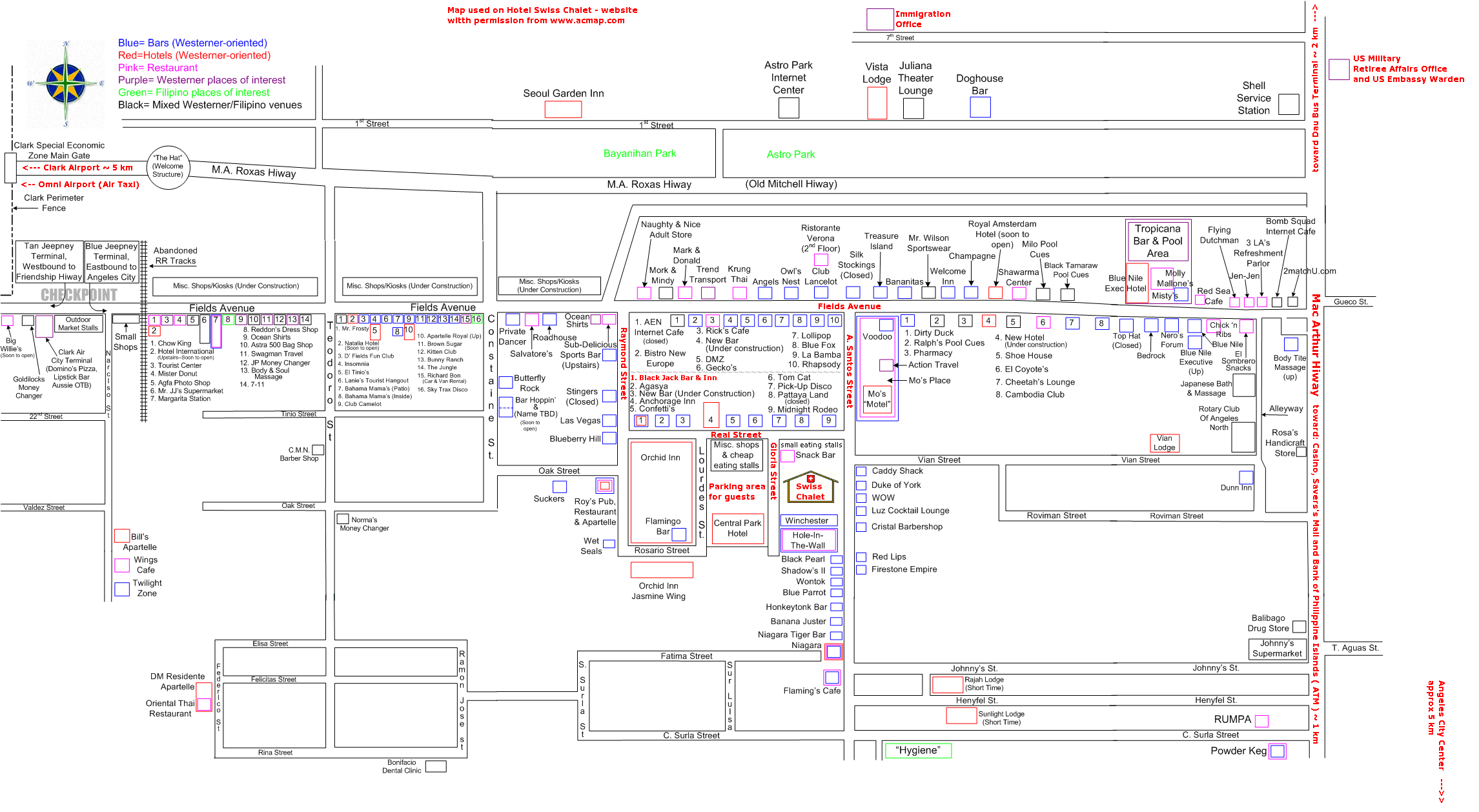
Task: Click the "Blue= Bars" legend entry
Action: pyautogui.click(x=192, y=43)
